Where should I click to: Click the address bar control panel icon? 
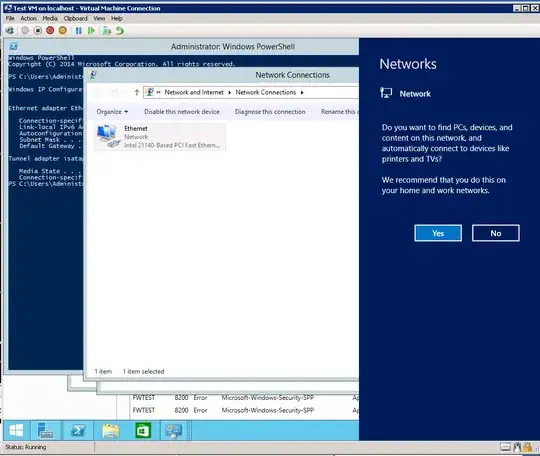point(150,92)
